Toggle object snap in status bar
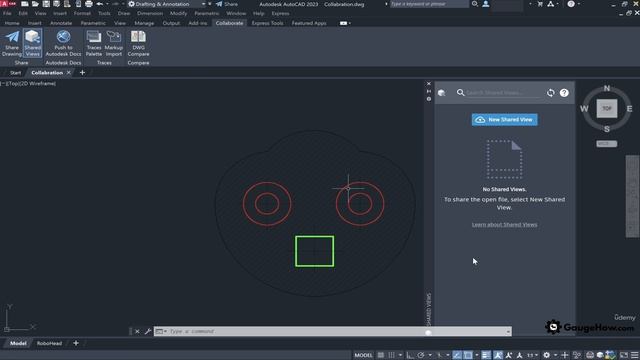Image resolution: width=640 pixels, height=360 pixels. [x=468, y=355]
